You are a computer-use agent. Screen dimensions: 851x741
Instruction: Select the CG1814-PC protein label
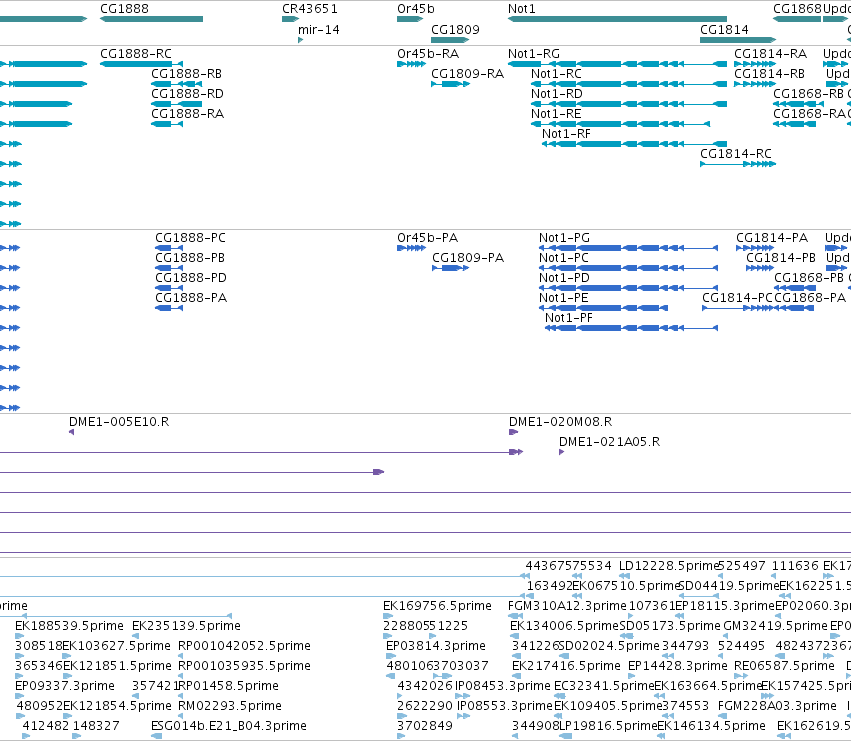click(x=737, y=298)
